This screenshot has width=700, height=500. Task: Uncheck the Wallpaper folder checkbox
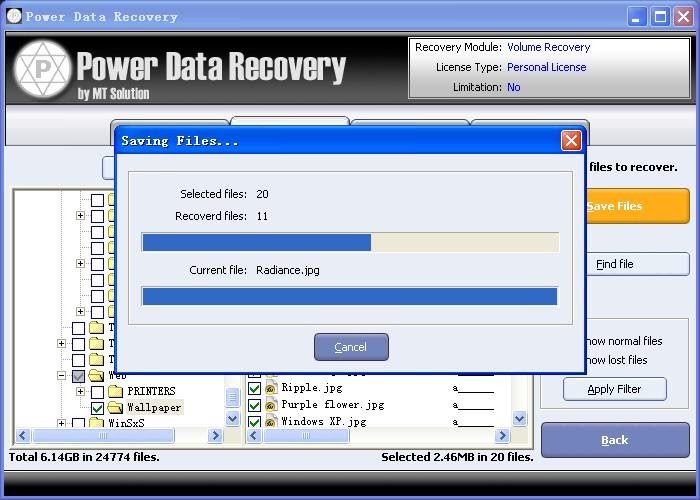tap(97, 408)
